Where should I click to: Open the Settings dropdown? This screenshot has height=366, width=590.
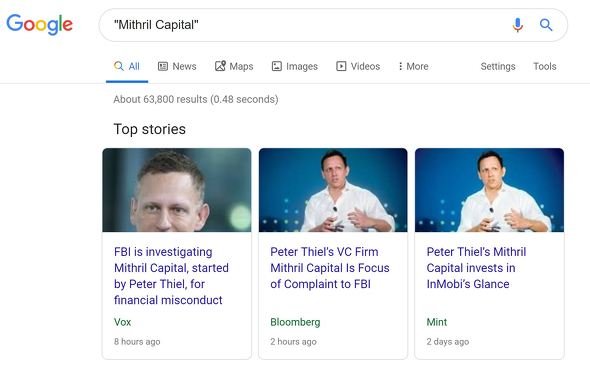click(498, 67)
